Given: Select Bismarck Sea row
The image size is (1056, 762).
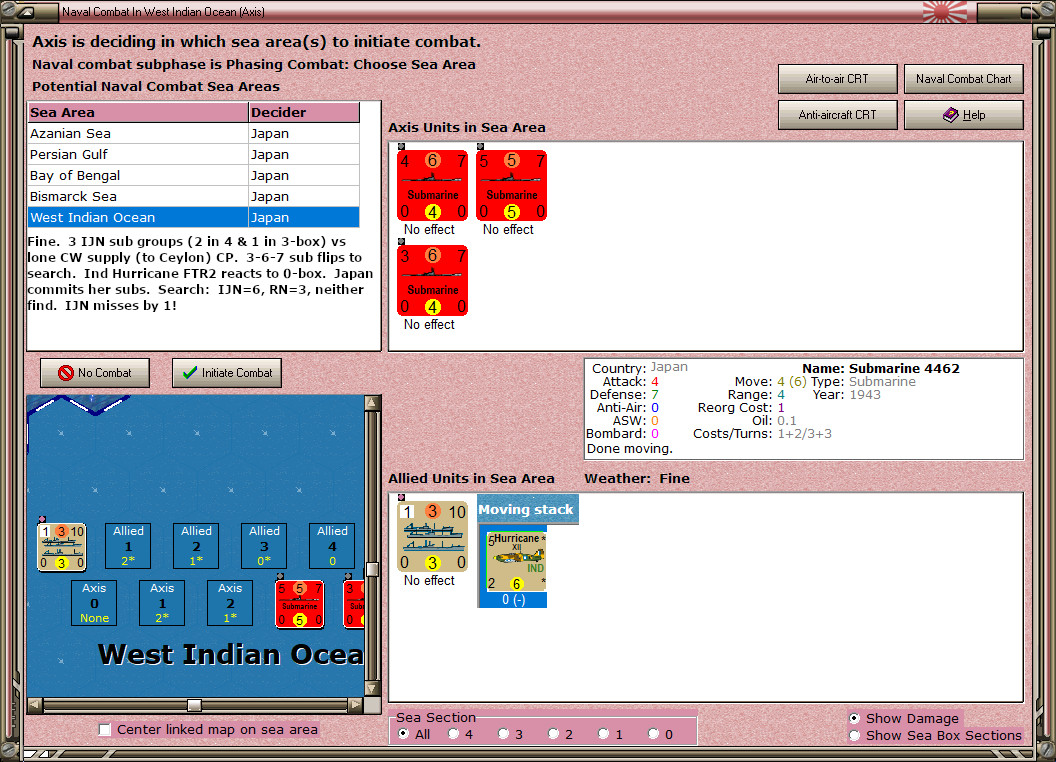Looking at the screenshot, I should [193, 196].
